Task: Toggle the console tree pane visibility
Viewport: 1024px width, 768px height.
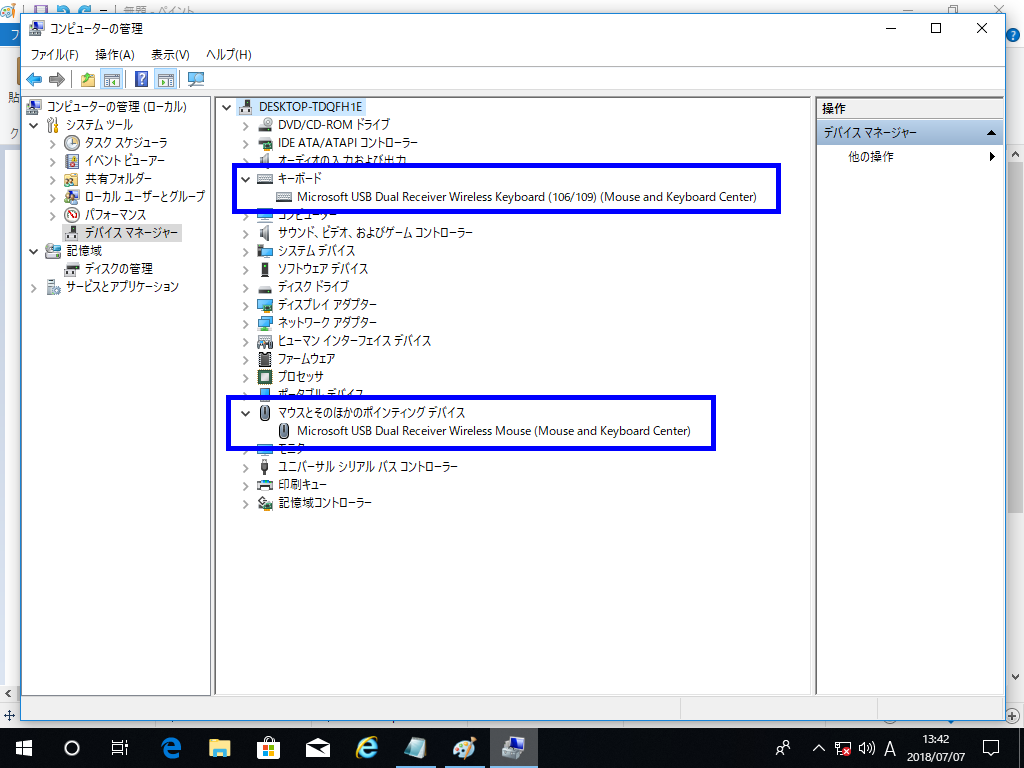Action: click(112, 79)
